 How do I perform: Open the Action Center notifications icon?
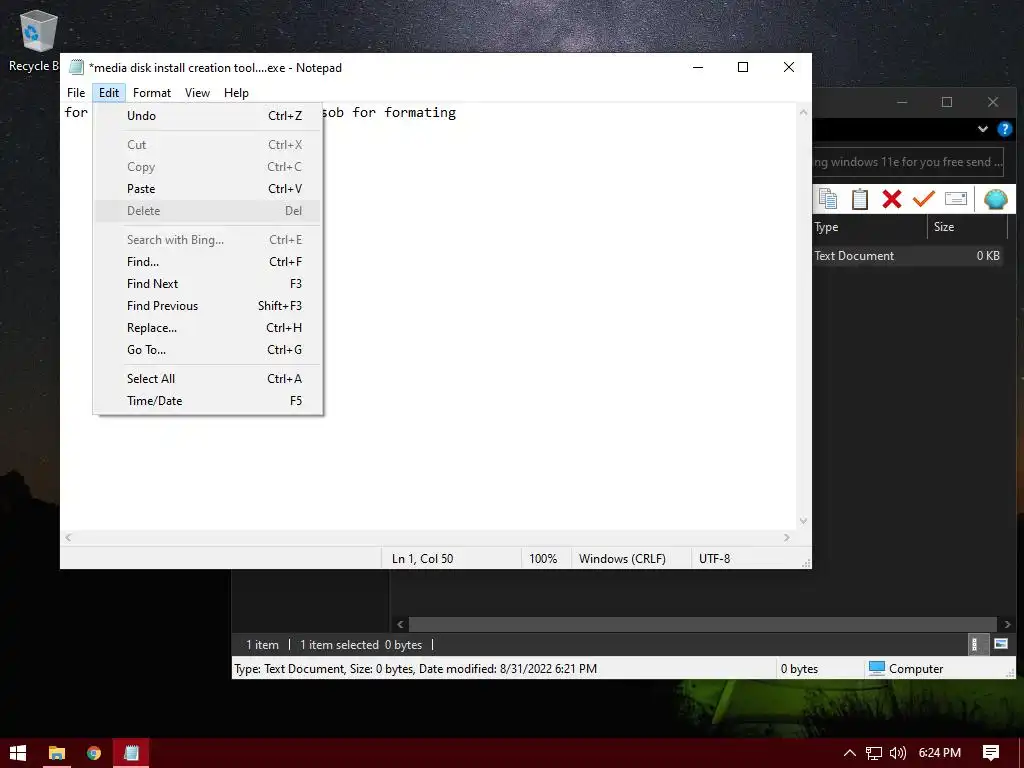pos(991,753)
